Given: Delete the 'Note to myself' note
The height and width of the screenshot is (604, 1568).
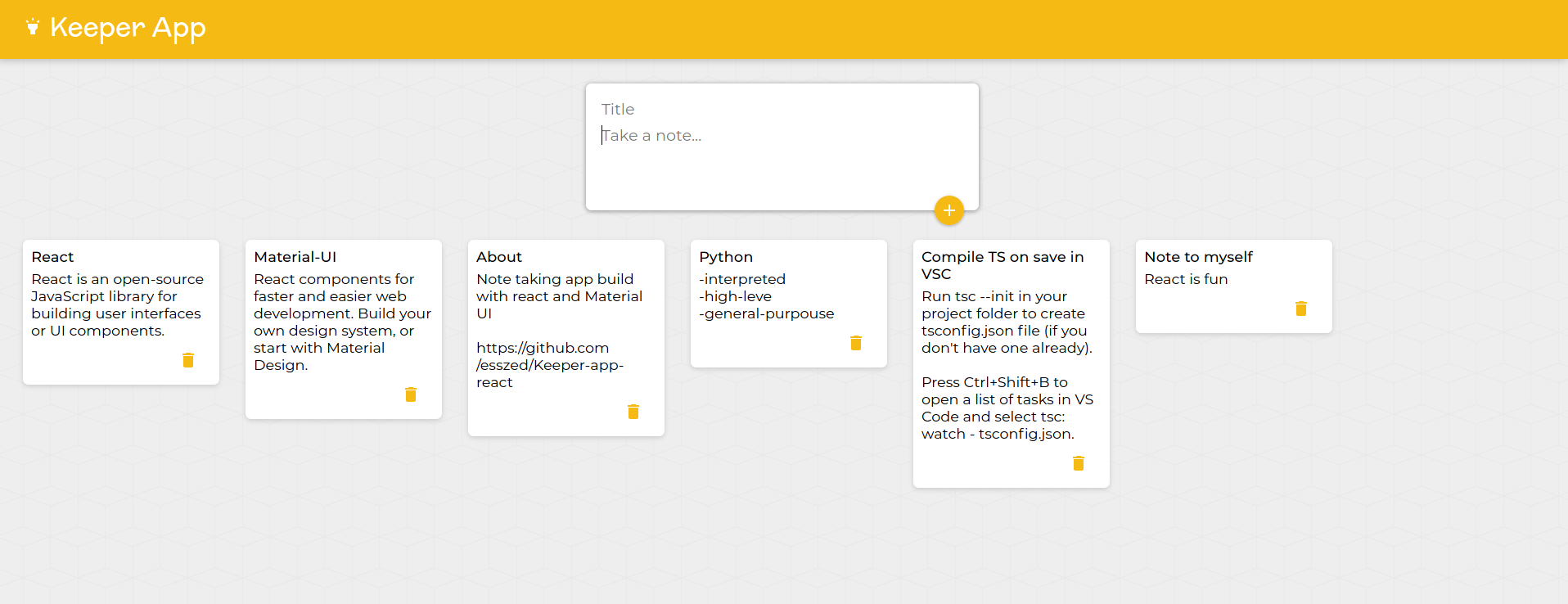Looking at the screenshot, I should (x=1301, y=309).
